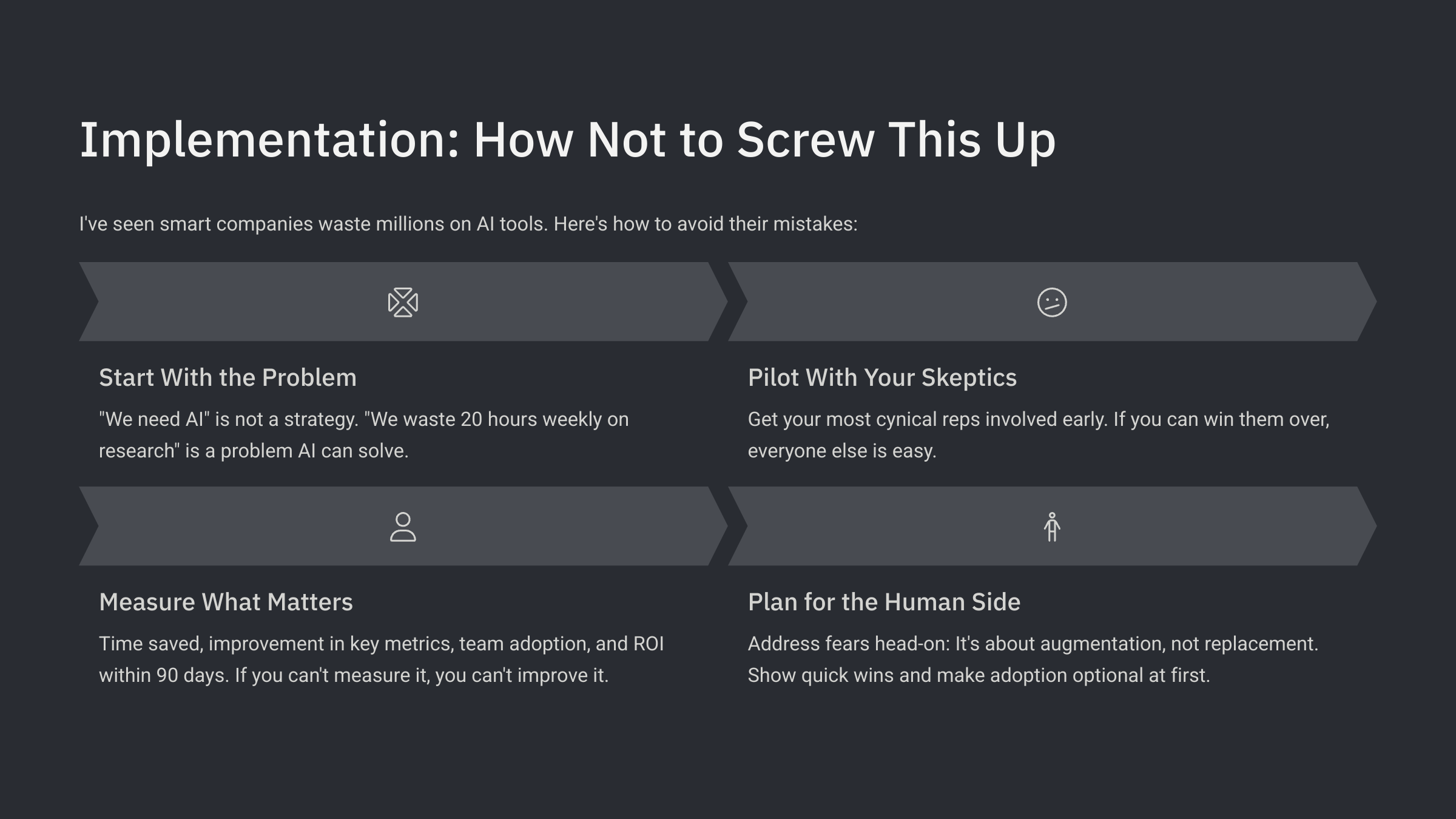This screenshot has width=1456, height=819.
Task: Click the chevron banner above 'Measure What Matters'
Action: [x=403, y=526]
